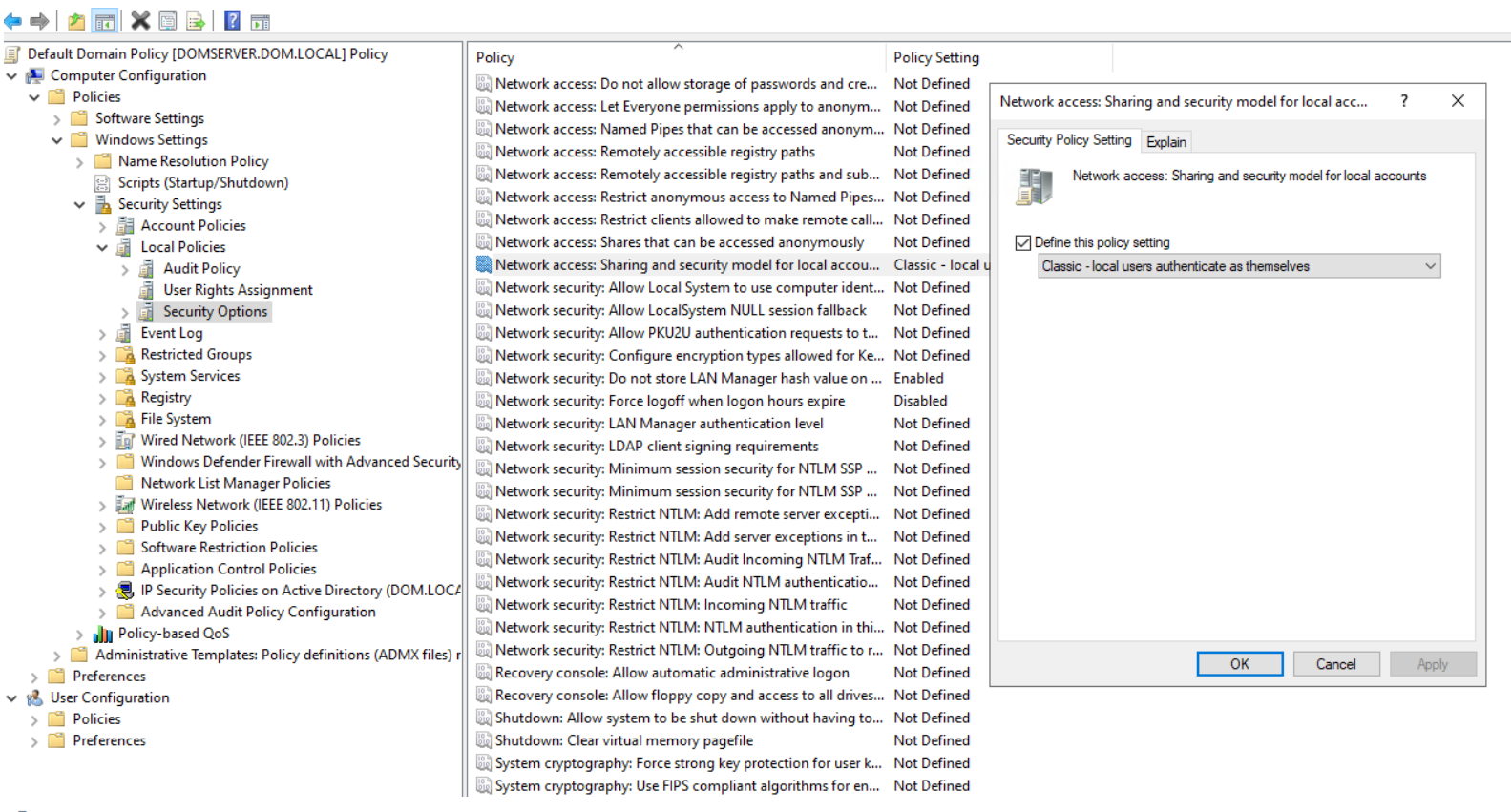Click the Policy-based QoS chart icon

[103, 634]
